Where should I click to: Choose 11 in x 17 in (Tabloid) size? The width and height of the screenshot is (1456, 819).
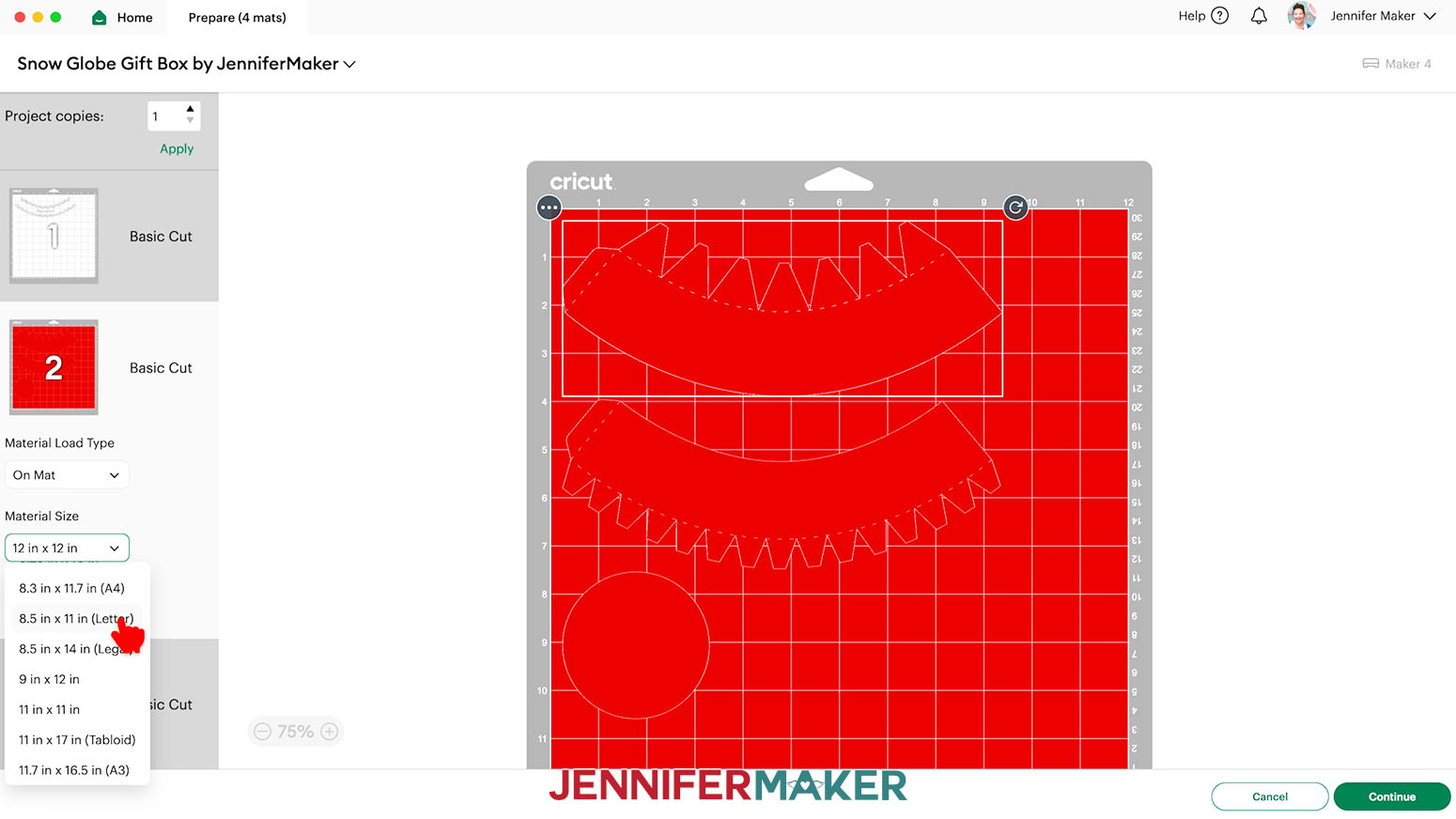(x=77, y=739)
